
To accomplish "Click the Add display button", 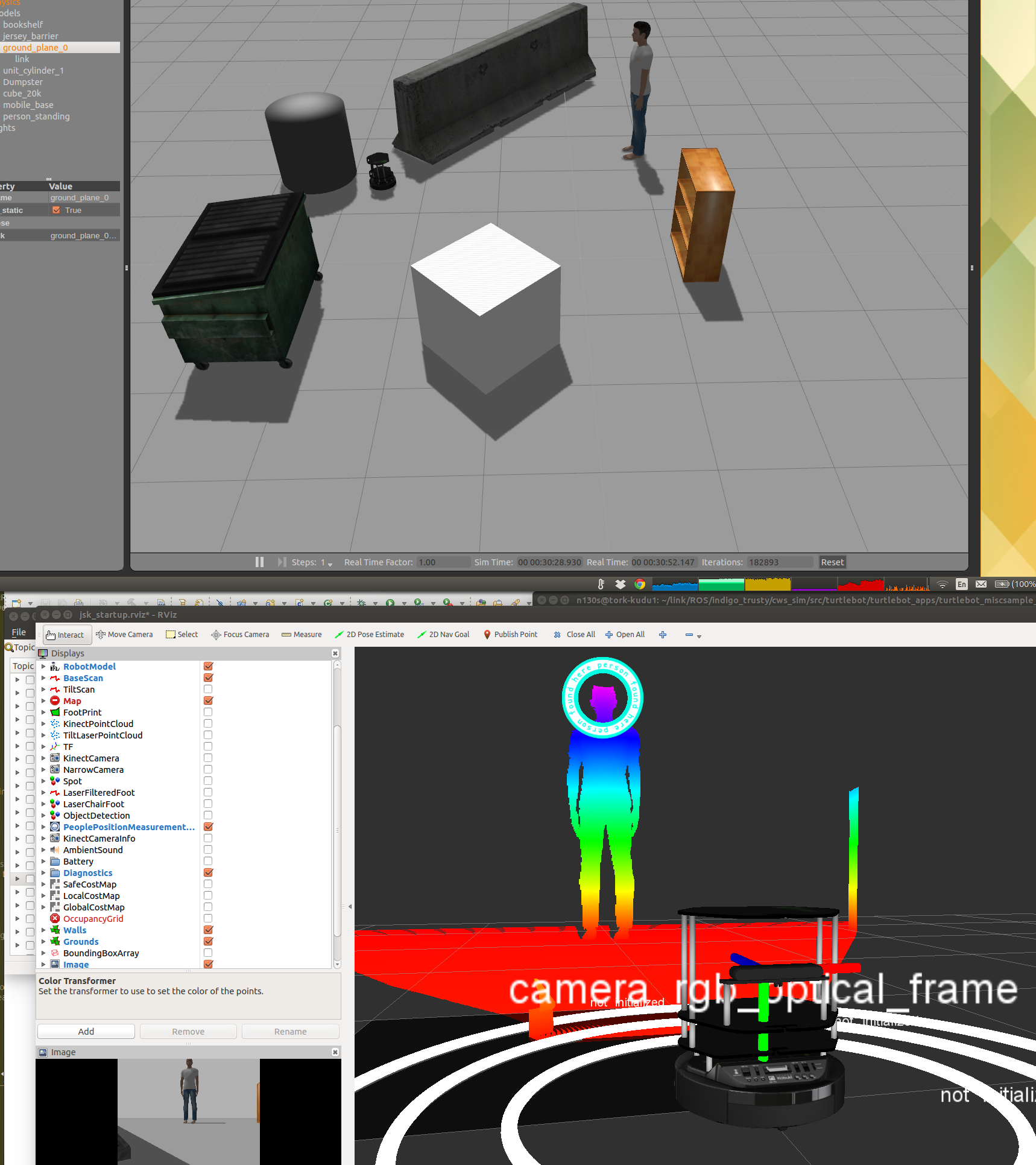I will [x=86, y=1032].
